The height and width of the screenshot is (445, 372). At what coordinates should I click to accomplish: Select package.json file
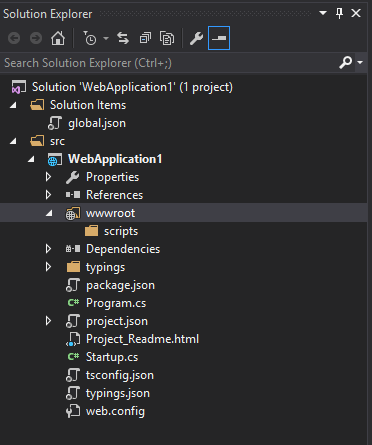[120, 285]
